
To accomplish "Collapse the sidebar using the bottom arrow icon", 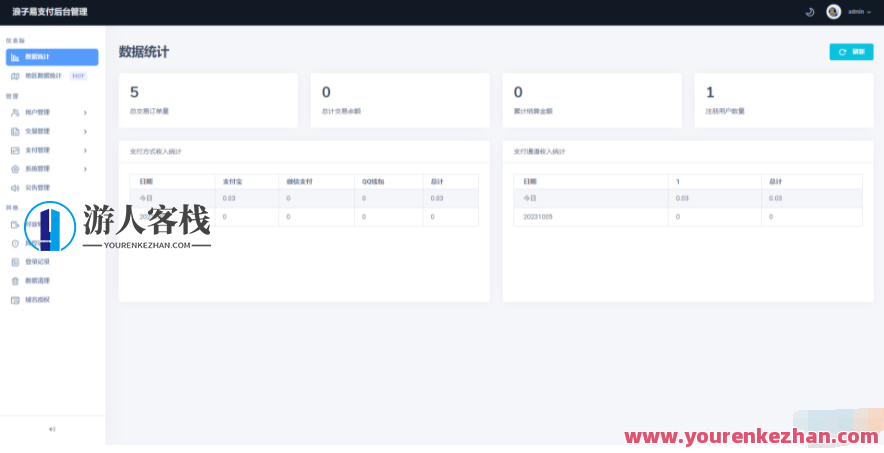I will [x=52, y=429].
